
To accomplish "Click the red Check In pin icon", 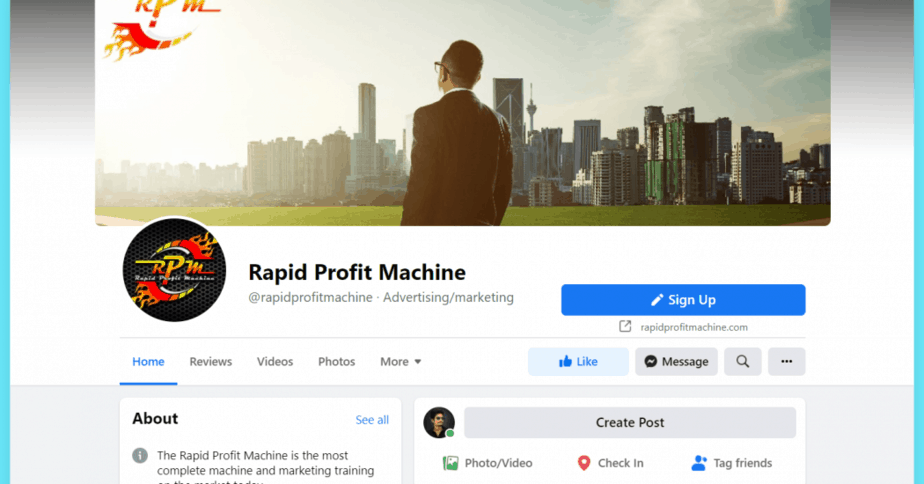I will (583, 463).
